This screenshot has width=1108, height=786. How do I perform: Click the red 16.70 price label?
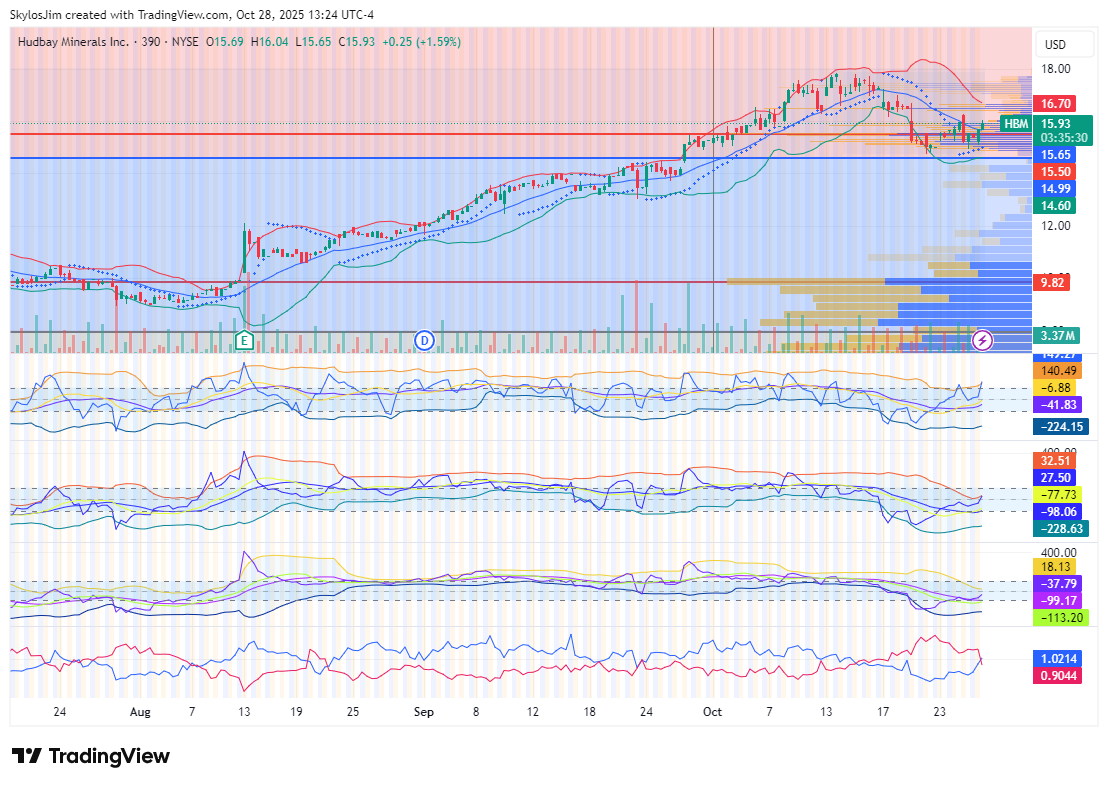tap(1055, 104)
